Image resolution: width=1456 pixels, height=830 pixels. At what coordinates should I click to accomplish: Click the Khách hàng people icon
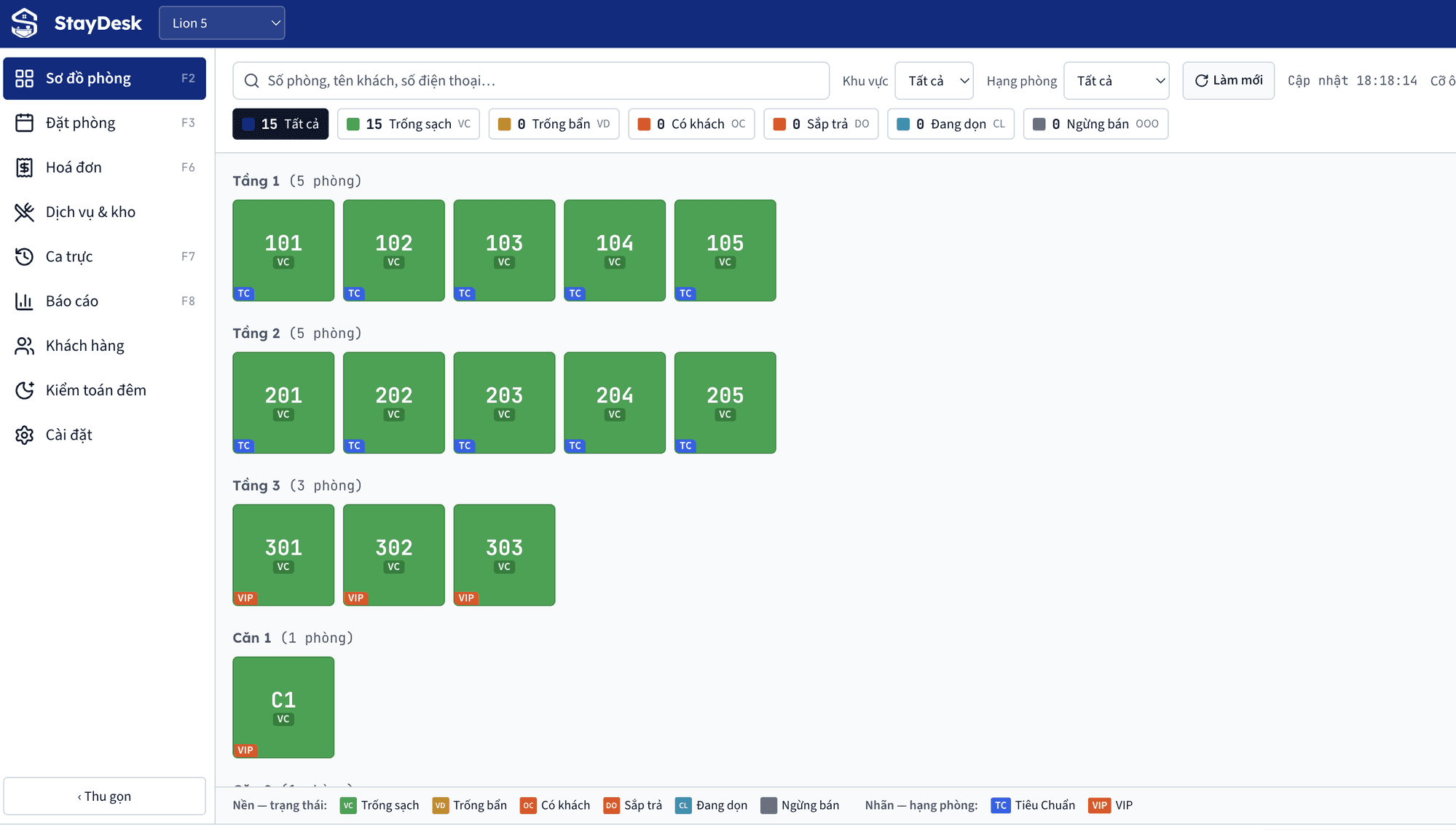(24, 346)
